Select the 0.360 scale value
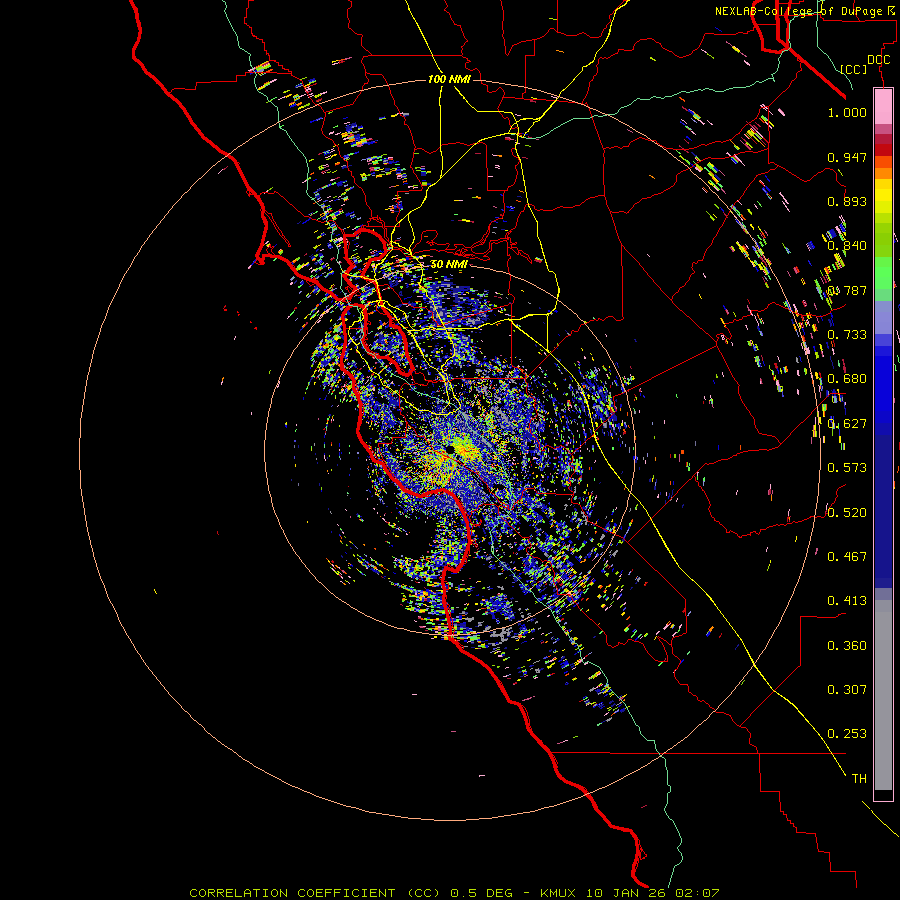This screenshot has width=900, height=900. point(847,646)
